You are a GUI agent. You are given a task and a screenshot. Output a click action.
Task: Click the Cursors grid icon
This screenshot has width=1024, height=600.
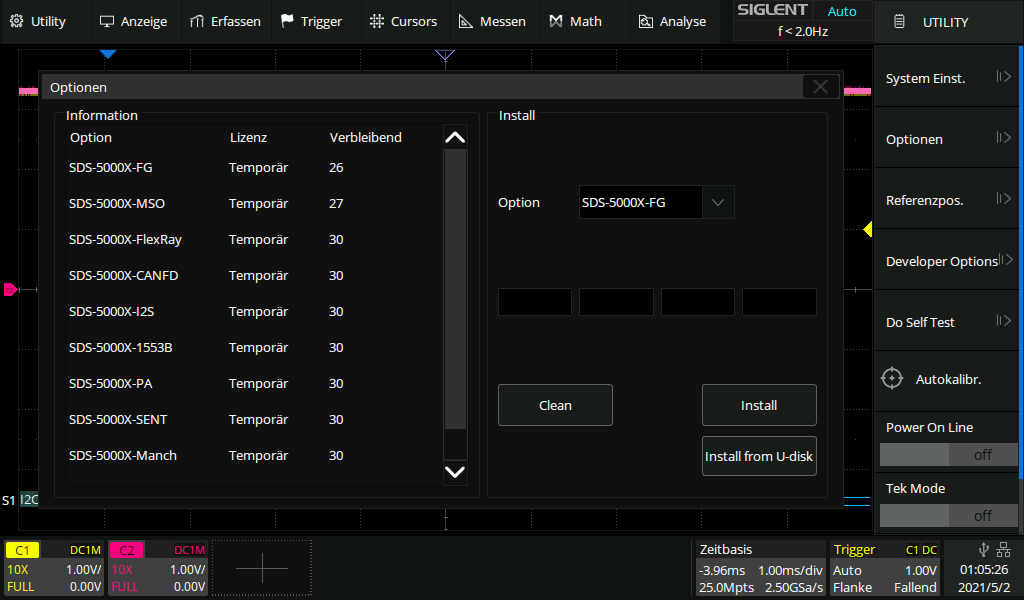[x=377, y=21]
